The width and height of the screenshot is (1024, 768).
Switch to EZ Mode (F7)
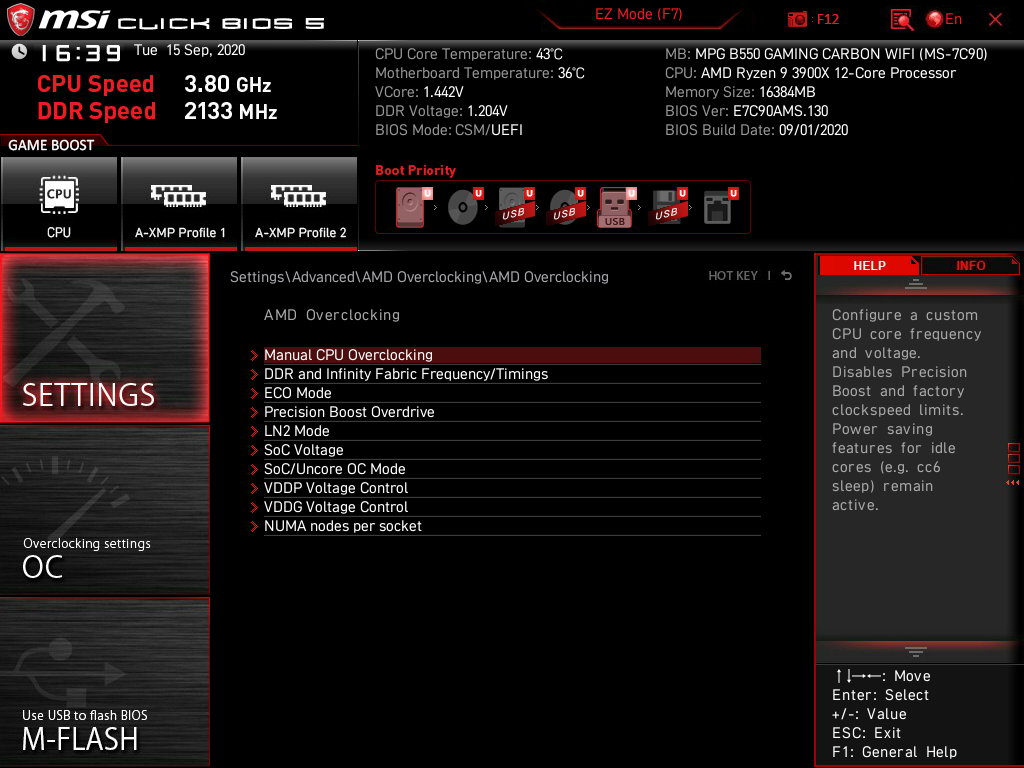638,15
